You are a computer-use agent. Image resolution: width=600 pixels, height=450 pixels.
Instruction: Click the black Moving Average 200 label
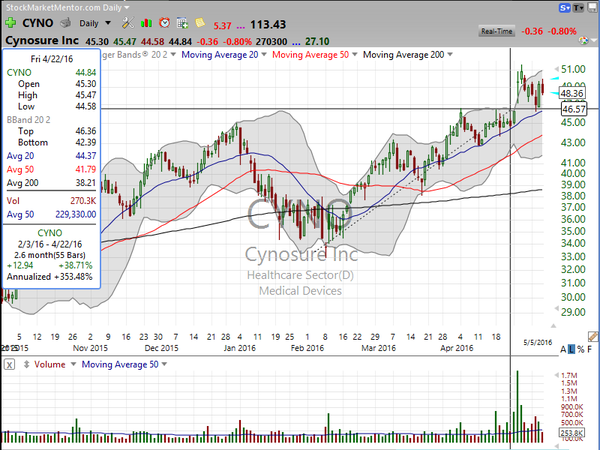coord(403,55)
